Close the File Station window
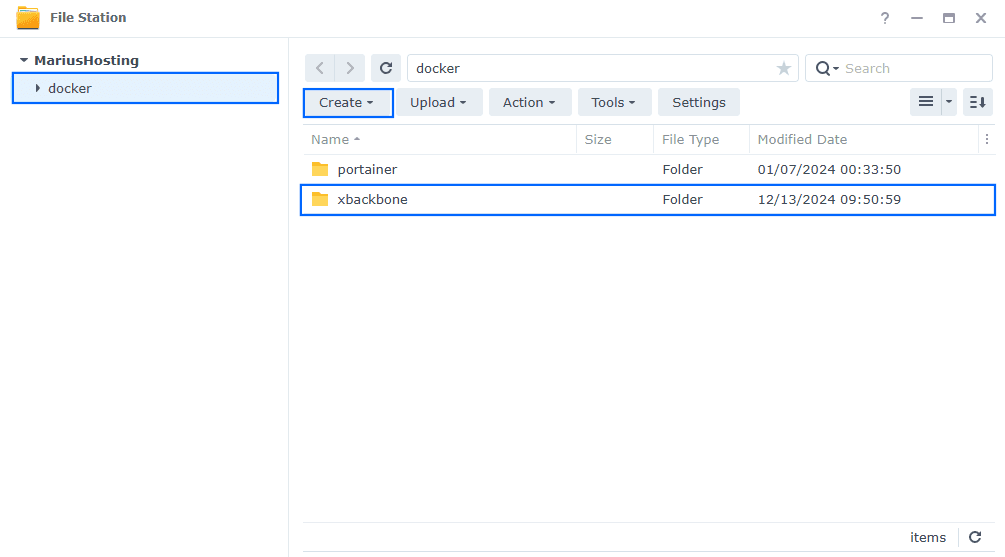 coord(981,18)
